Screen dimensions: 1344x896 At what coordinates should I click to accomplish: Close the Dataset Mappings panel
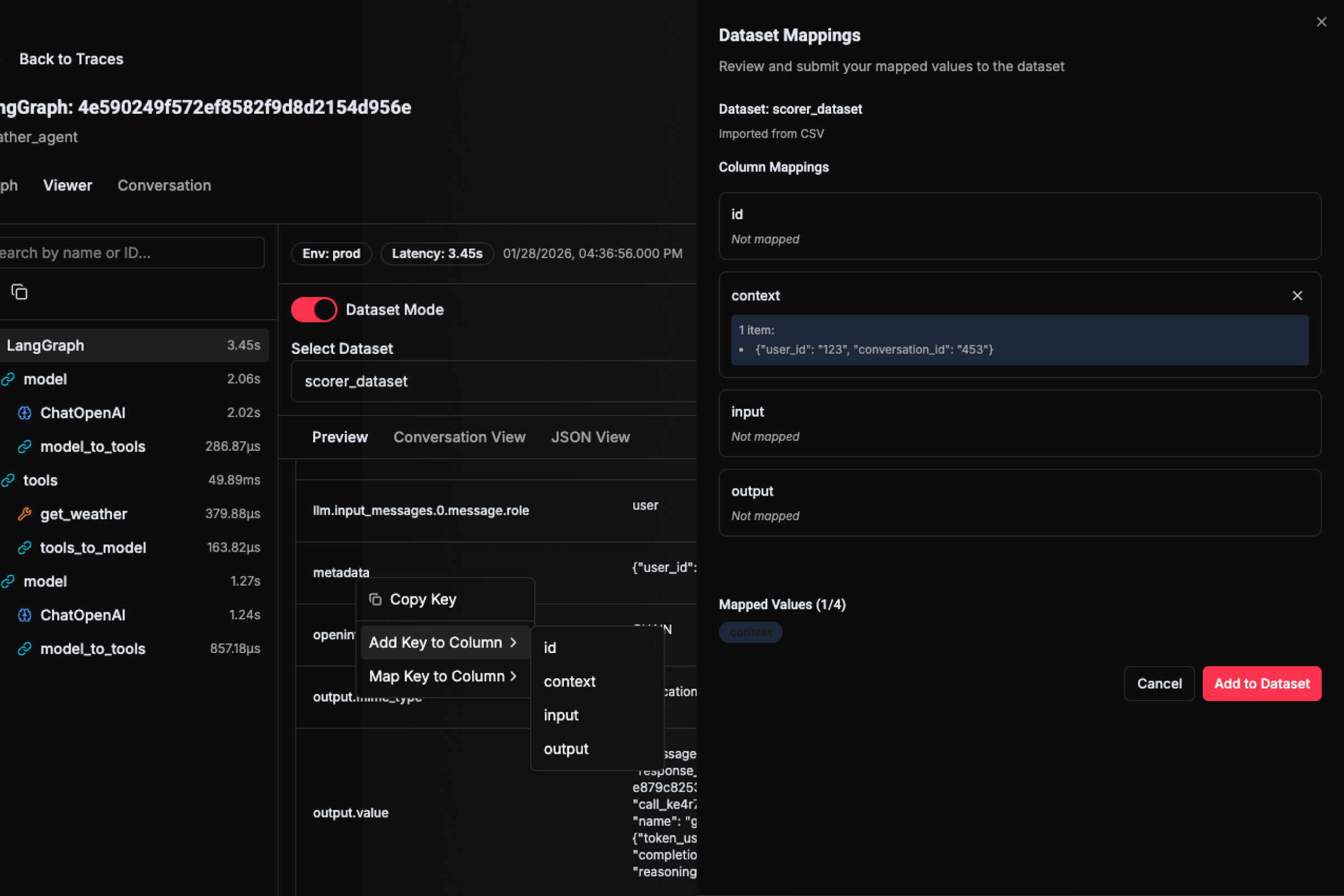(x=1322, y=22)
